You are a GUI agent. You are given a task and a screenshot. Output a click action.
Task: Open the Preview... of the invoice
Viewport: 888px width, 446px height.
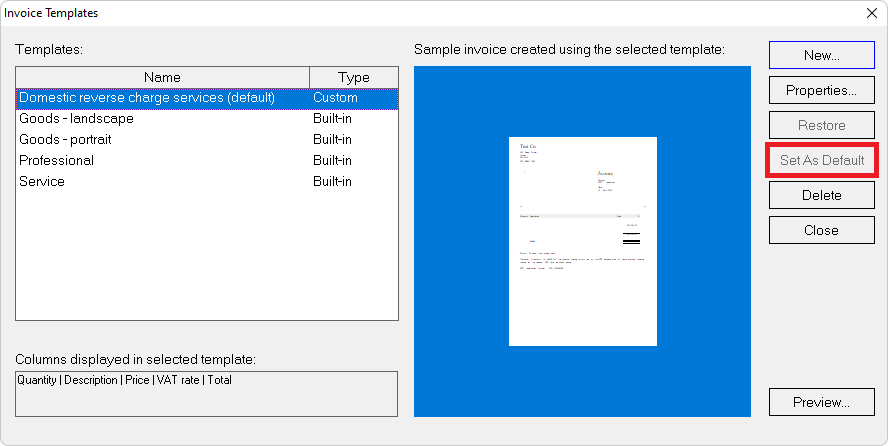pos(821,403)
